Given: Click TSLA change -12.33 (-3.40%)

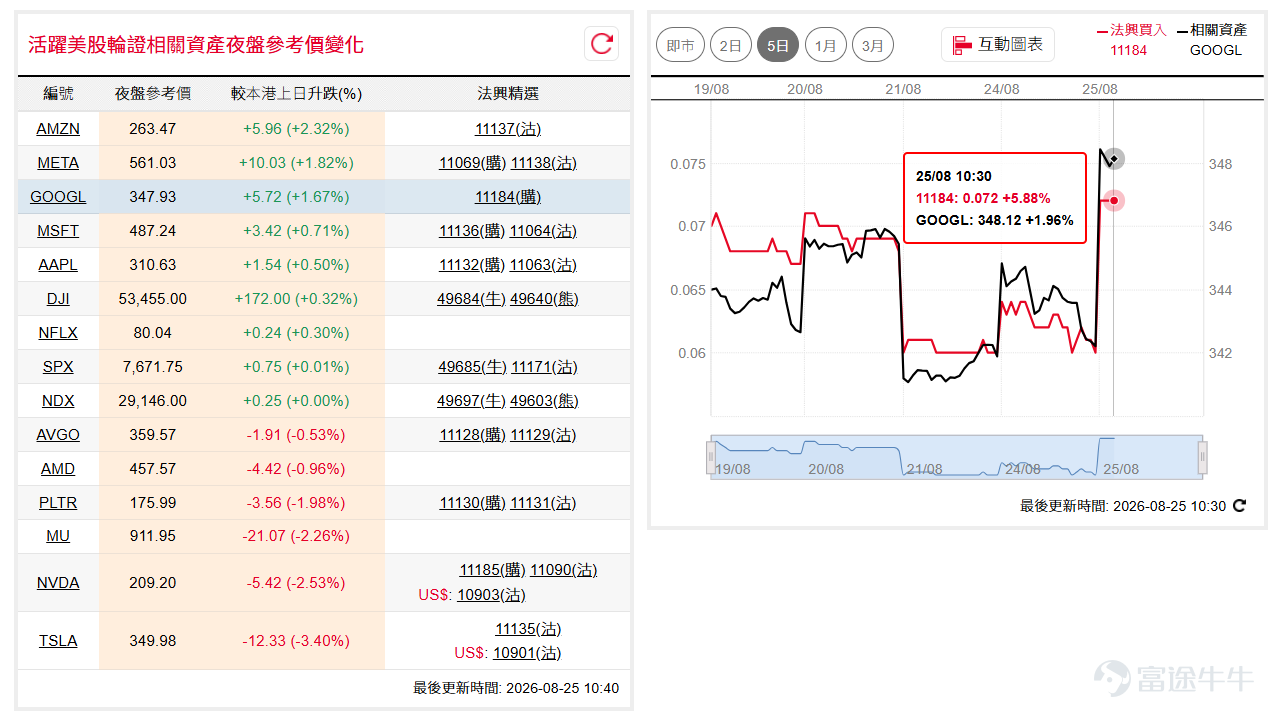Looking at the screenshot, I should [x=296, y=641].
